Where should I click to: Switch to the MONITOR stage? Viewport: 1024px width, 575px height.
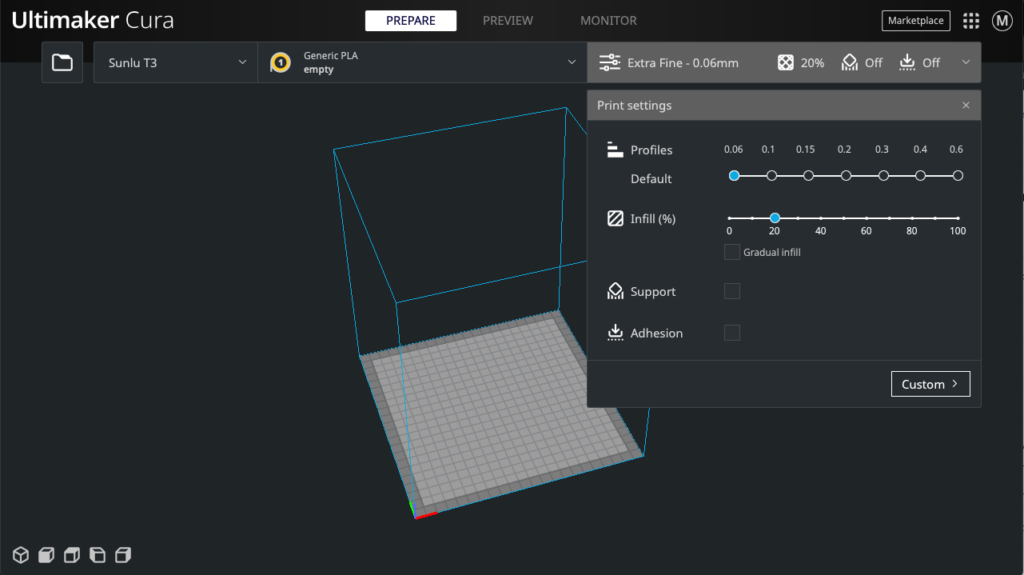(x=609, y=21)
